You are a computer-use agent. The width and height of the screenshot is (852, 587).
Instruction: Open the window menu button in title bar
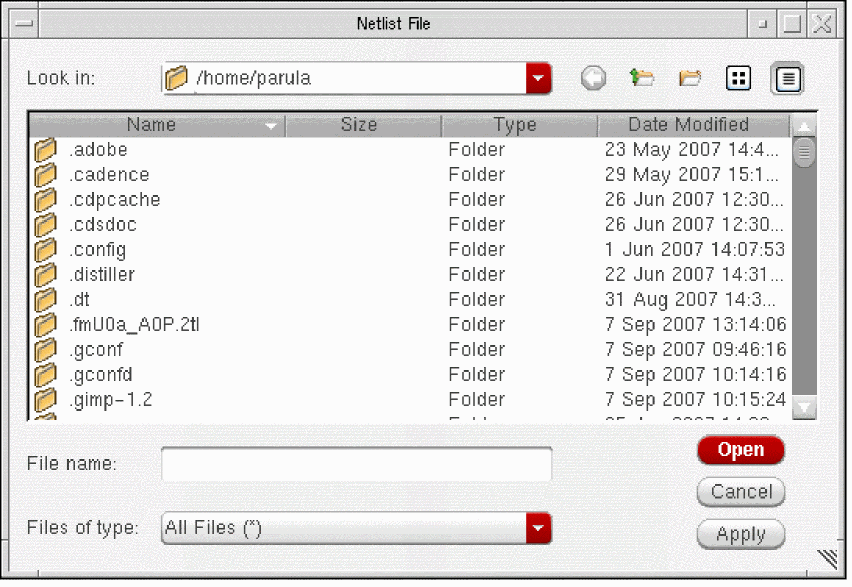pyautogui.click(x=23, y=24)
